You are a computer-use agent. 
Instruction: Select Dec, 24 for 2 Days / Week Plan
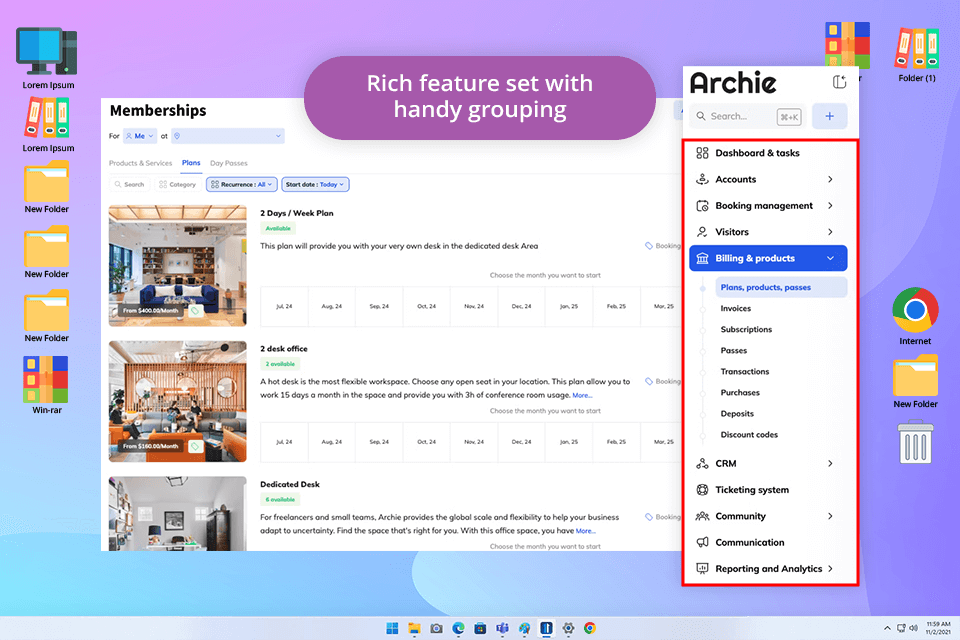click(521, 306)
